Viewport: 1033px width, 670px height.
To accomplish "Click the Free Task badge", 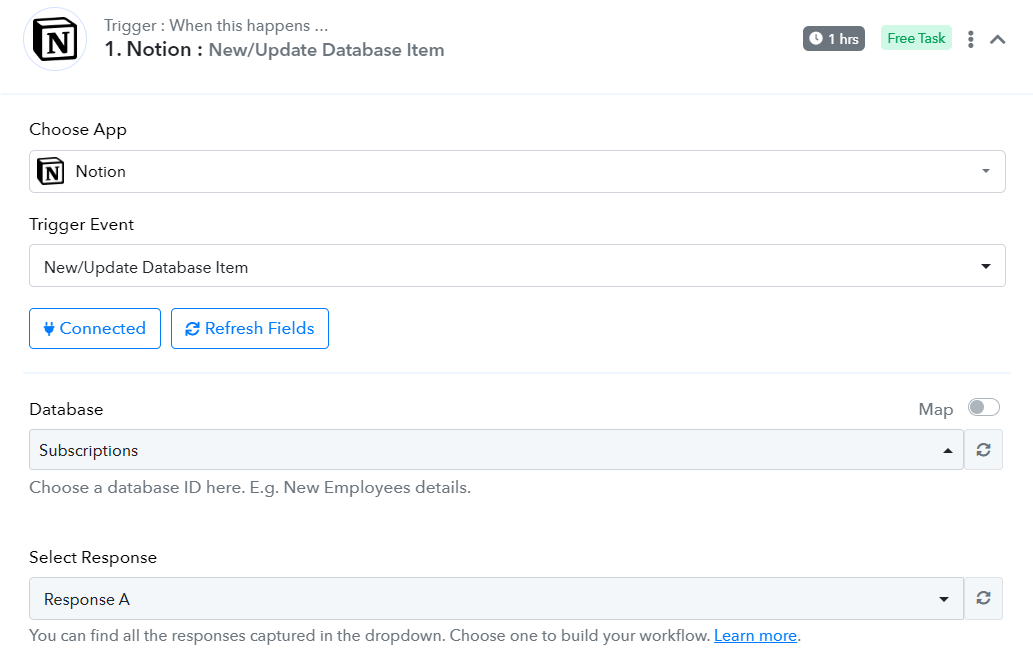I will tap(916, 38).
